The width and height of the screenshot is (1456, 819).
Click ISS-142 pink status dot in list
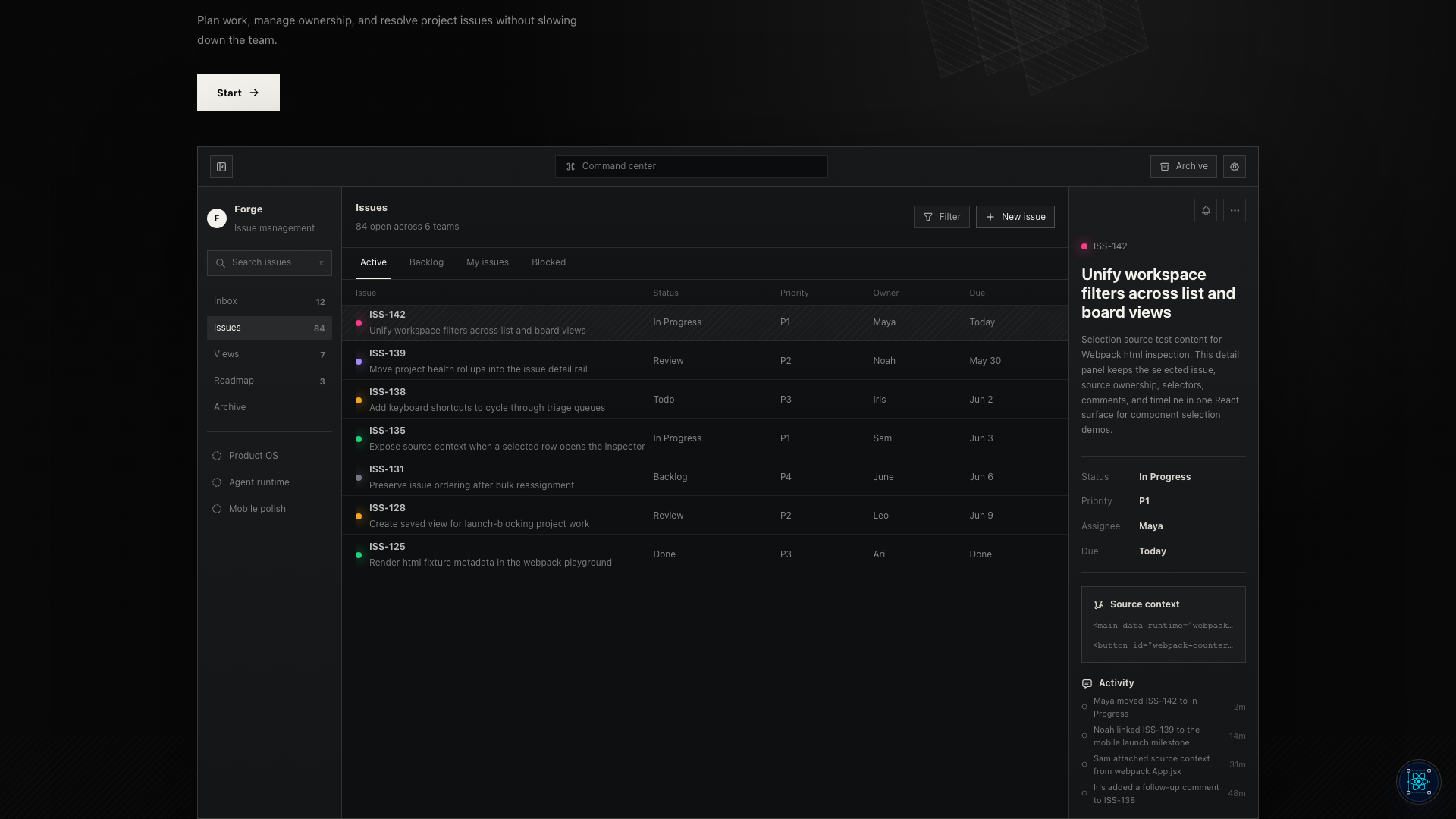pyautogui.click(x=359, y=323)
